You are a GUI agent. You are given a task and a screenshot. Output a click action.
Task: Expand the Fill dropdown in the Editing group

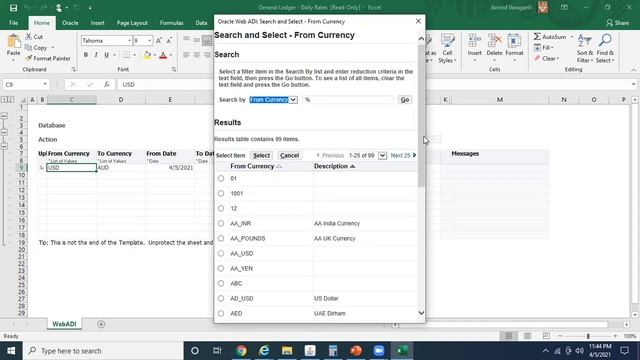coord(552,48)
